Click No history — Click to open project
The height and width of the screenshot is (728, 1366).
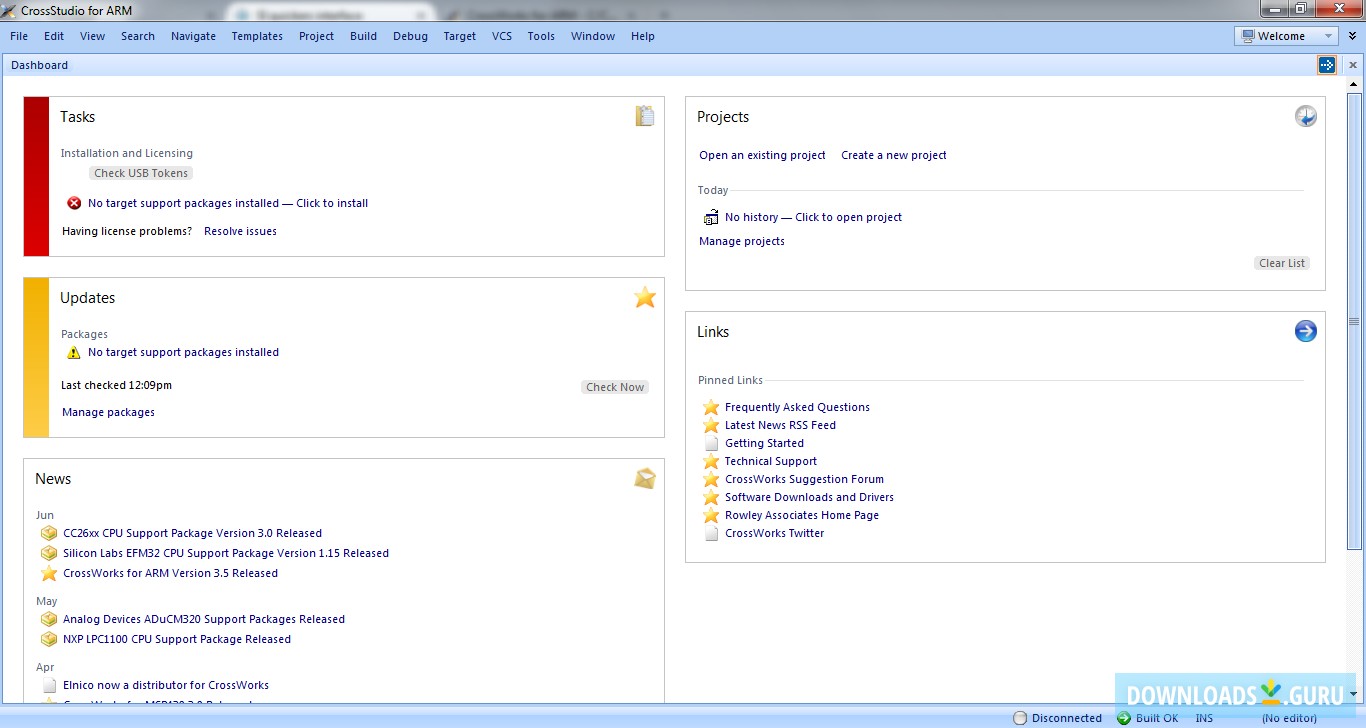pyautogui.click(x=813, y=217)
